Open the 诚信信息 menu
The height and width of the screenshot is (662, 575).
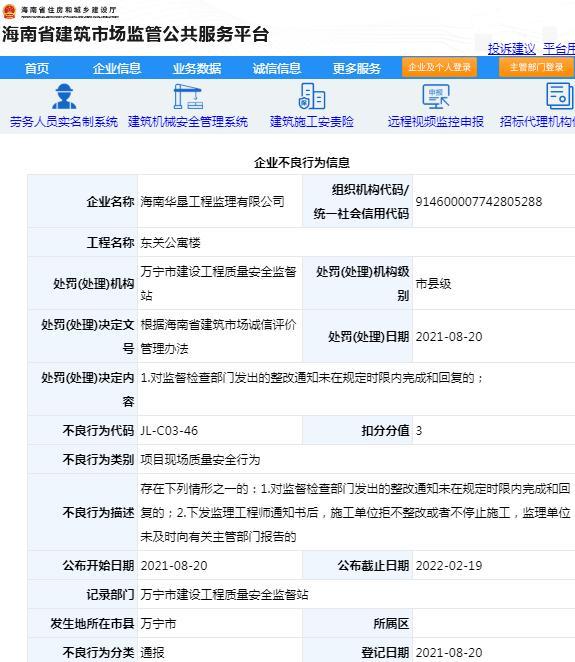pyautogui.click(x=277, y=68)
